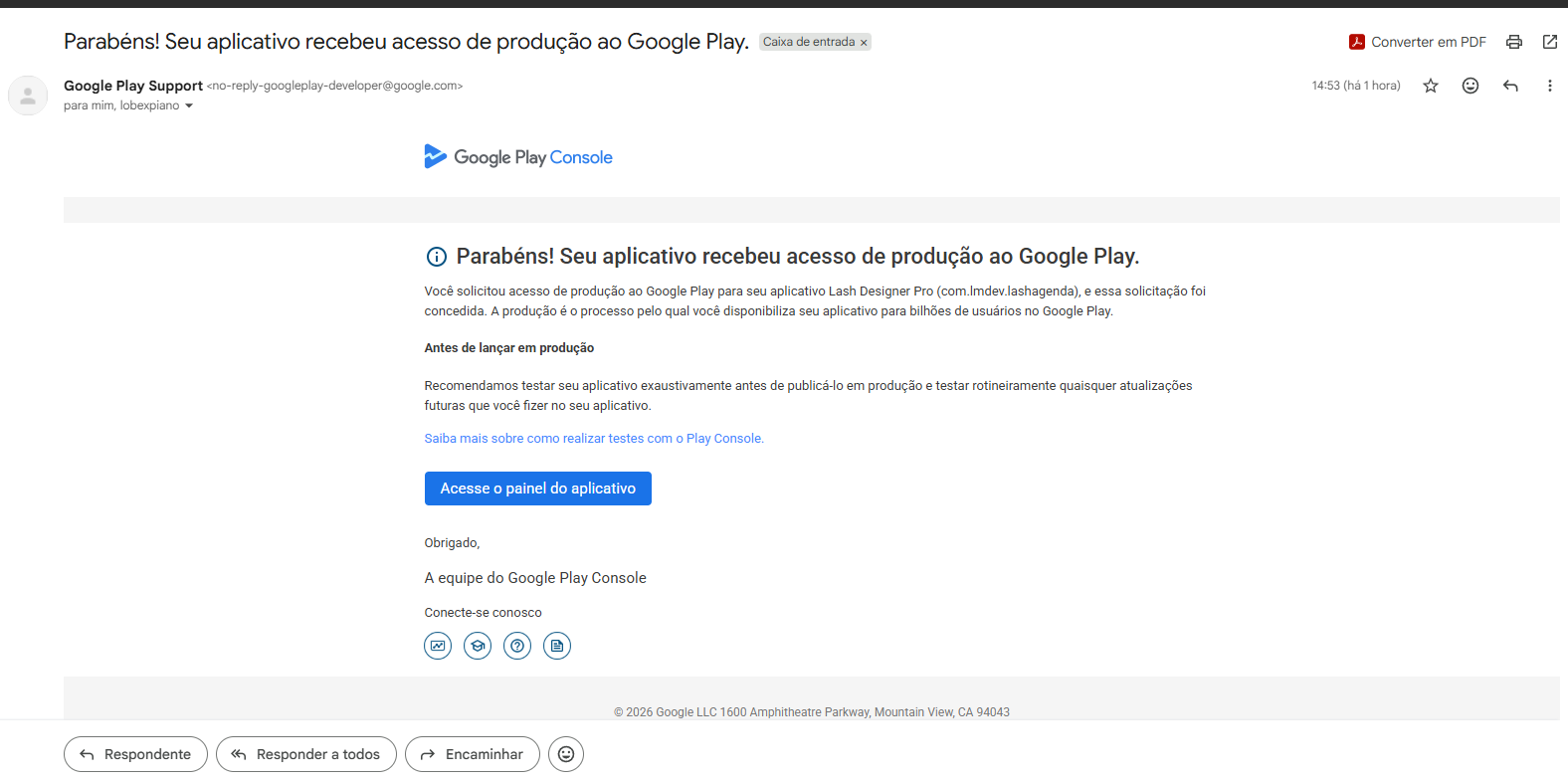1568x782 pixels.
Task: Open the document icon under Conecte-se conosco
Action: 557,646
